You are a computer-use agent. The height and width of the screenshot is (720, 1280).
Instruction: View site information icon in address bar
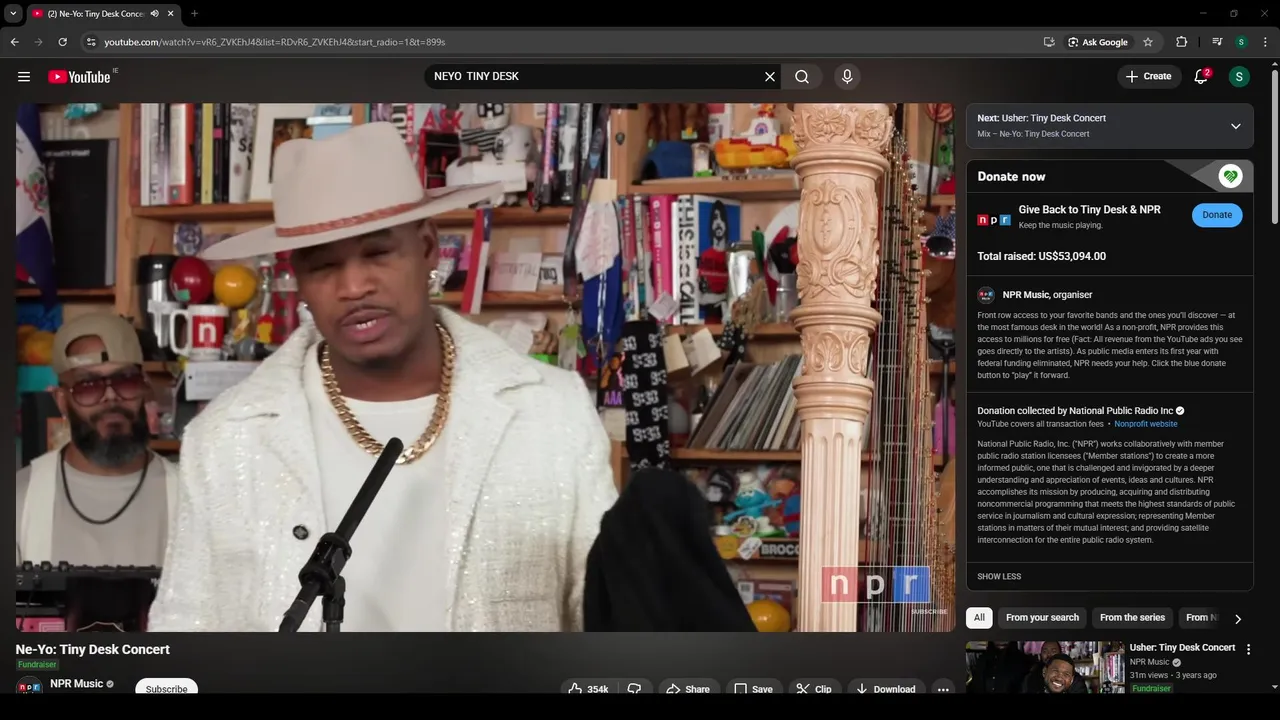(91, 42)
